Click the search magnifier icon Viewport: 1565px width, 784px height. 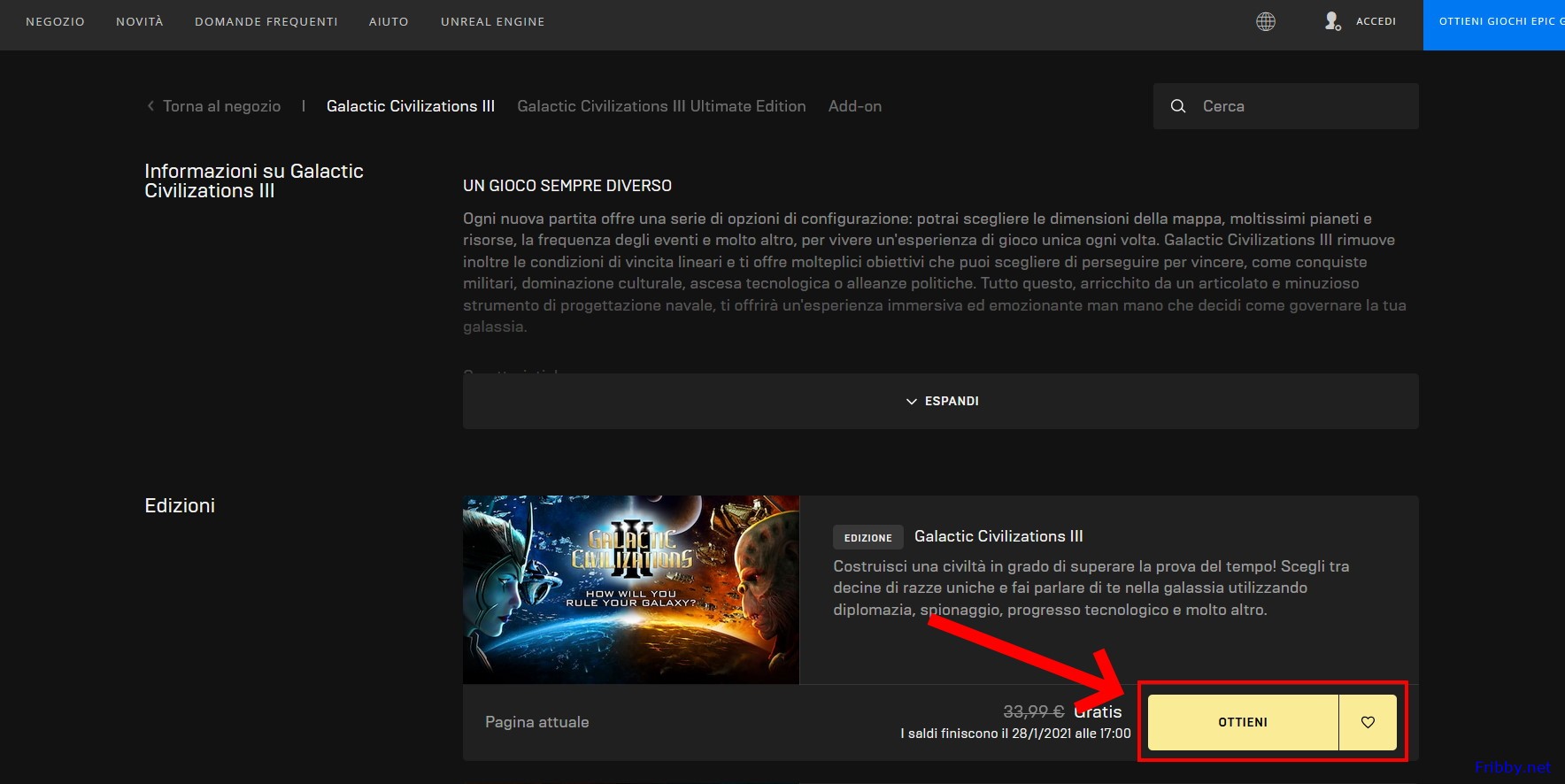point(1178,106)
